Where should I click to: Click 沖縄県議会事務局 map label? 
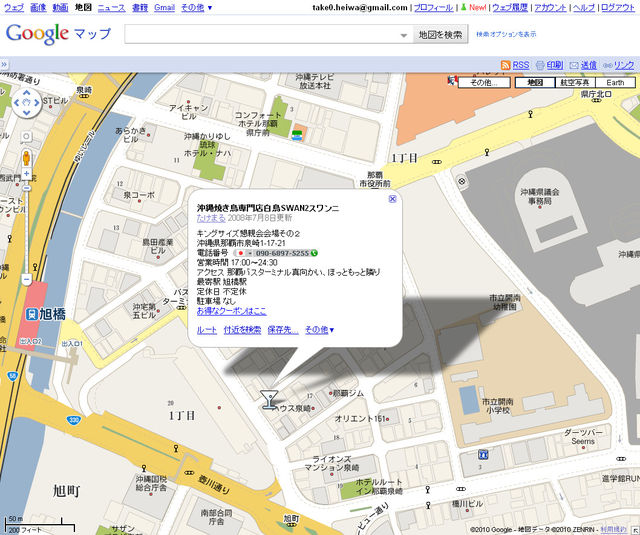click(540, 196)
